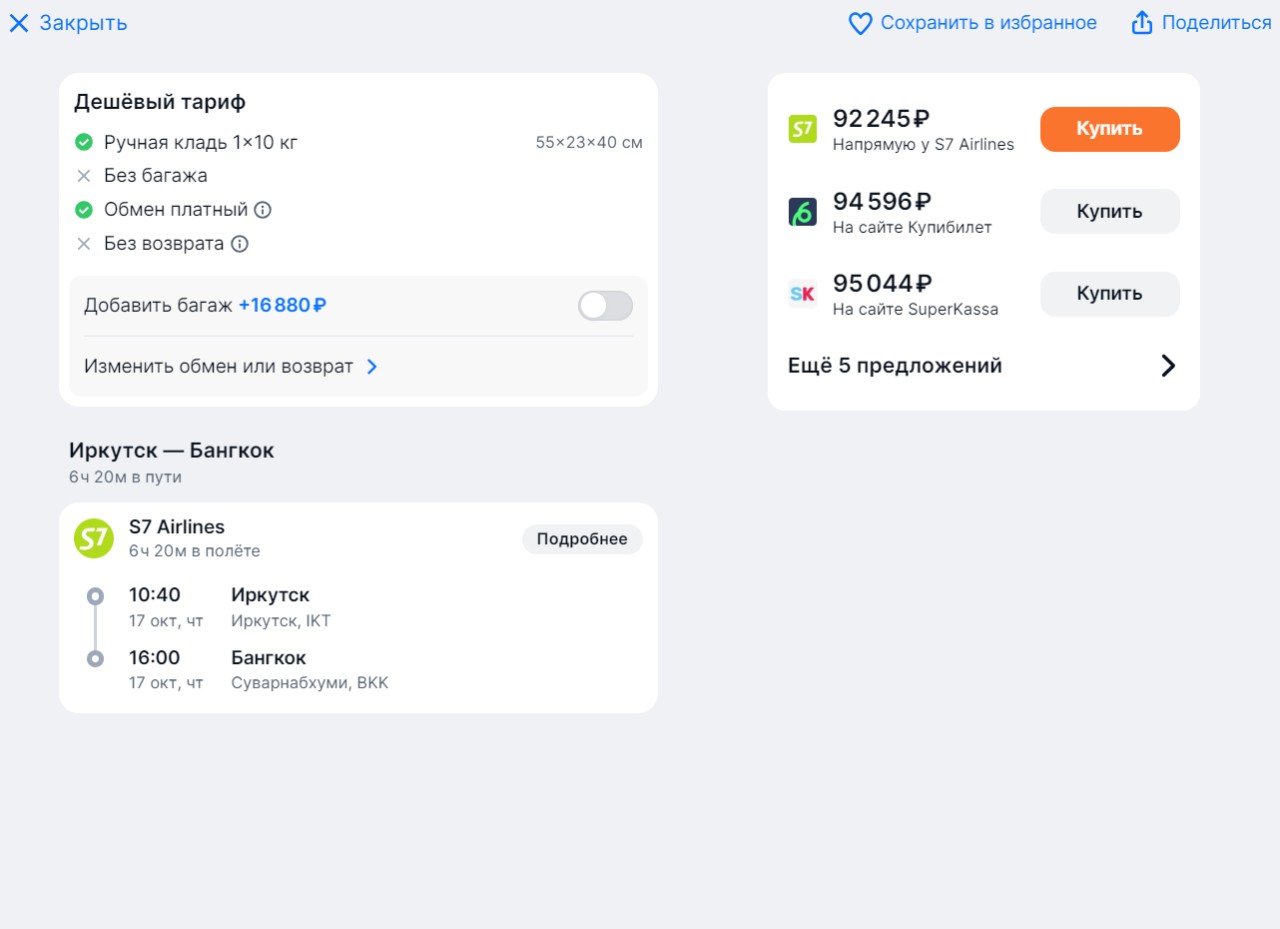The height and width of the screenshot is (929, 1280).
Task: Click На сайте SuperKassa text
Action: 915,309
